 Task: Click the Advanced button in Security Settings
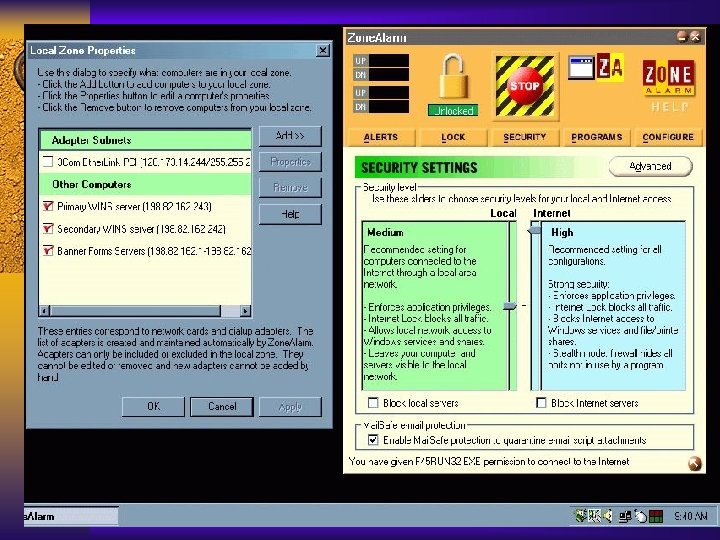[x=650, y=166]
